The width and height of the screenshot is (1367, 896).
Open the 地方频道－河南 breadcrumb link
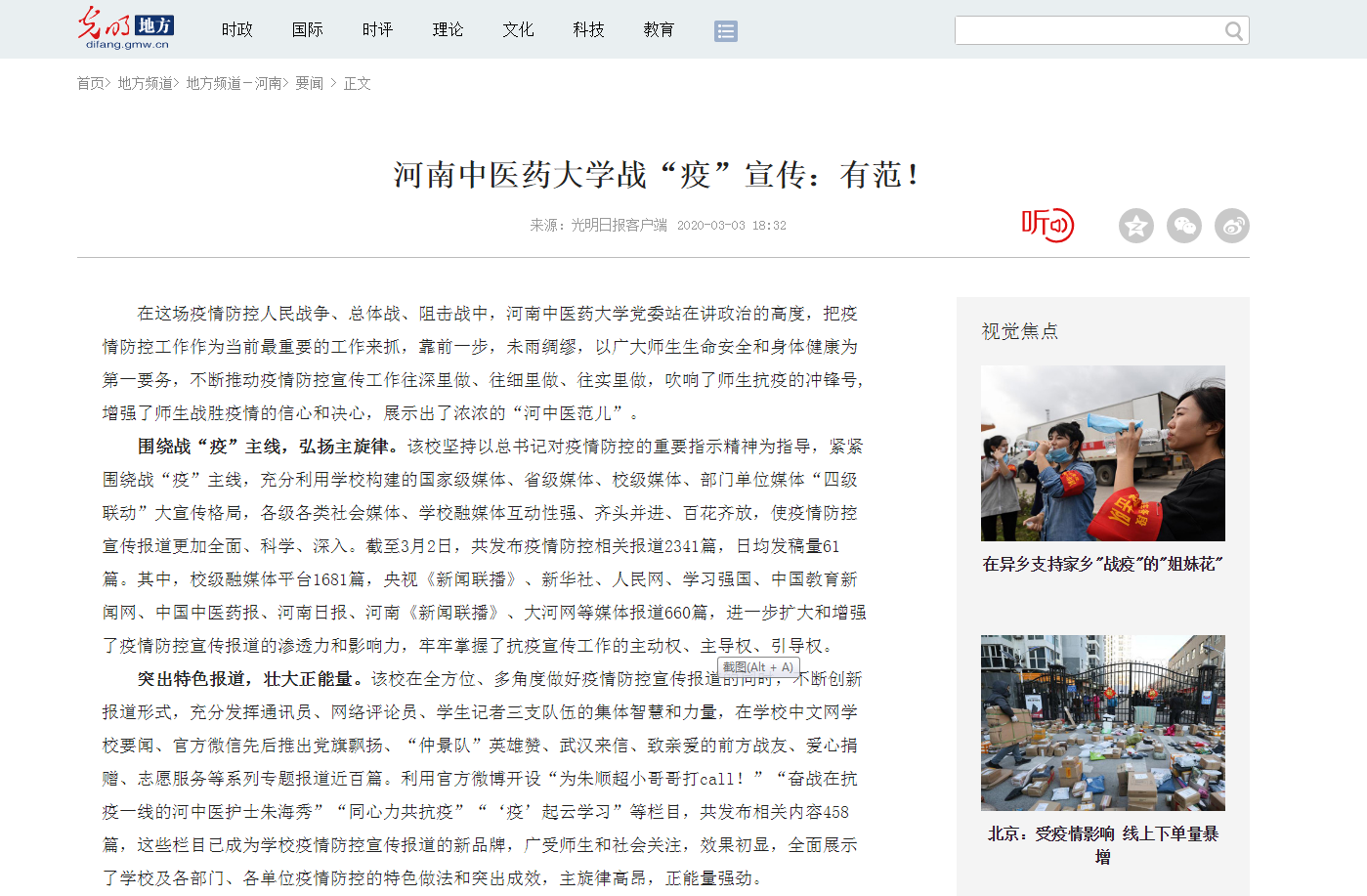point(234,84)
